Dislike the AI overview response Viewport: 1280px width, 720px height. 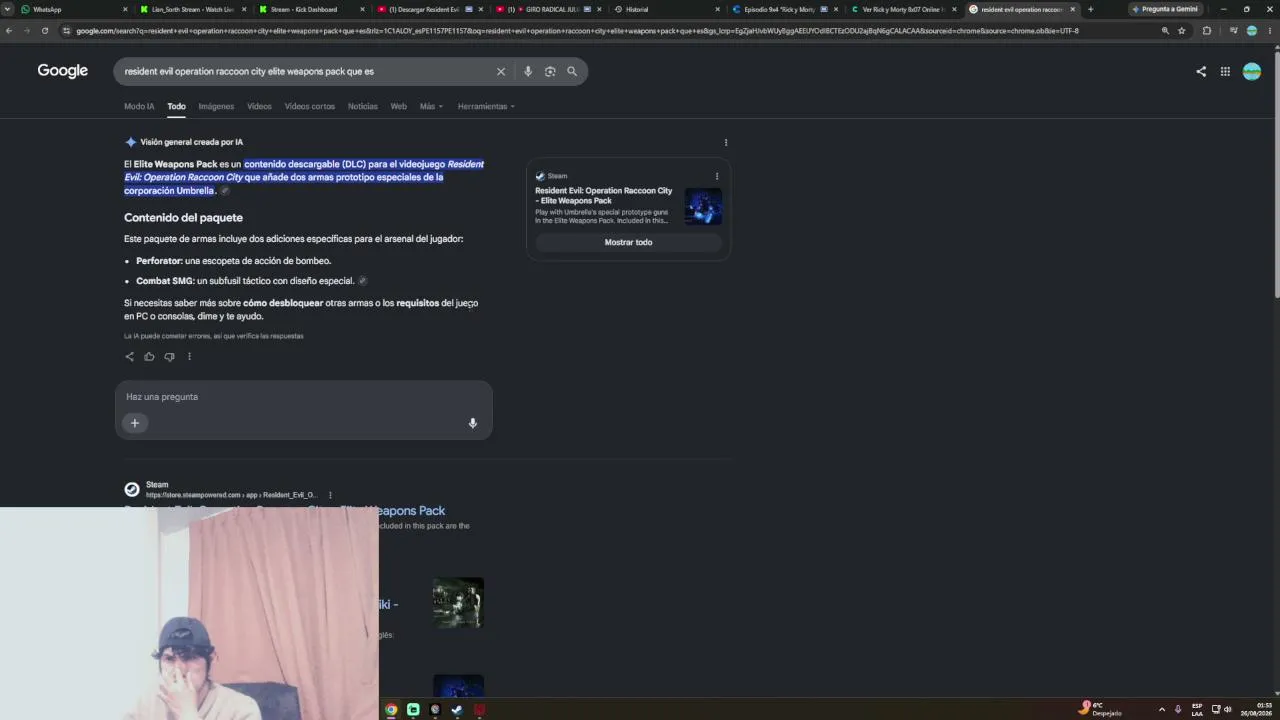click(x=169, y=356)
